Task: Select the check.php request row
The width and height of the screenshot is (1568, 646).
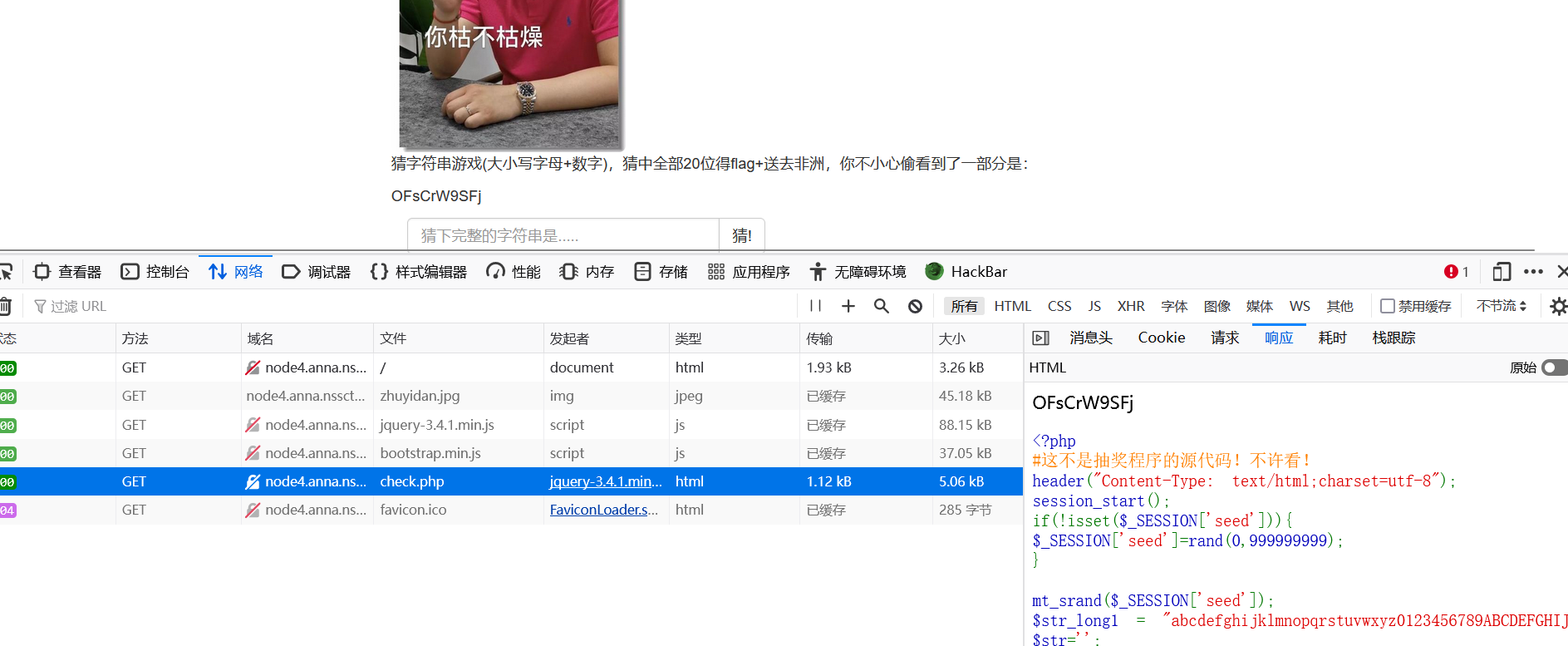Action: [511, 481]
